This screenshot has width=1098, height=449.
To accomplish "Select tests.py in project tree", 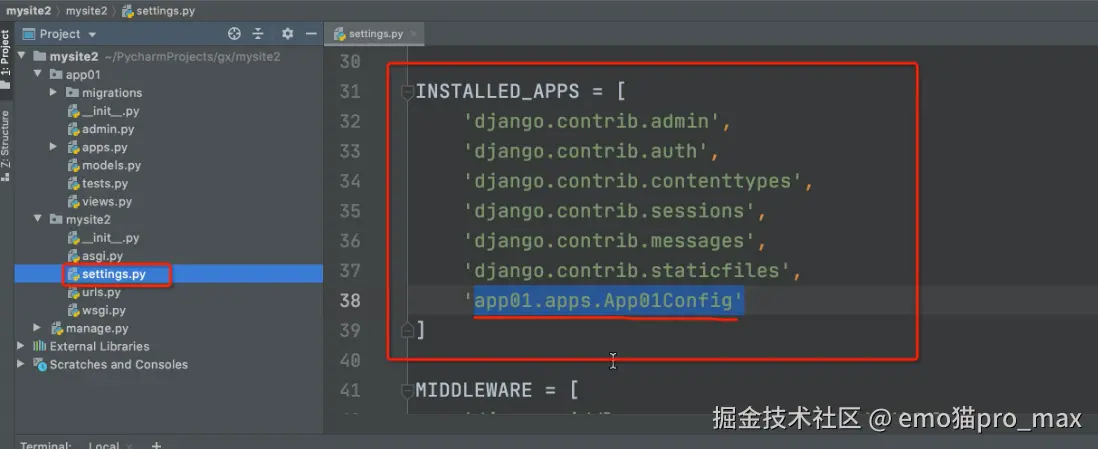I will pos(105,184).
